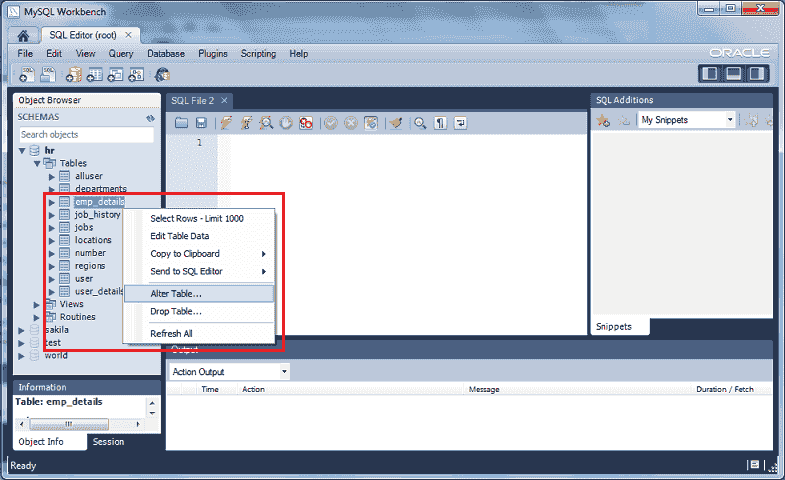Screen dimensions: 785x480
Task: Expand the locations table
Action: (x=52, y=241)
